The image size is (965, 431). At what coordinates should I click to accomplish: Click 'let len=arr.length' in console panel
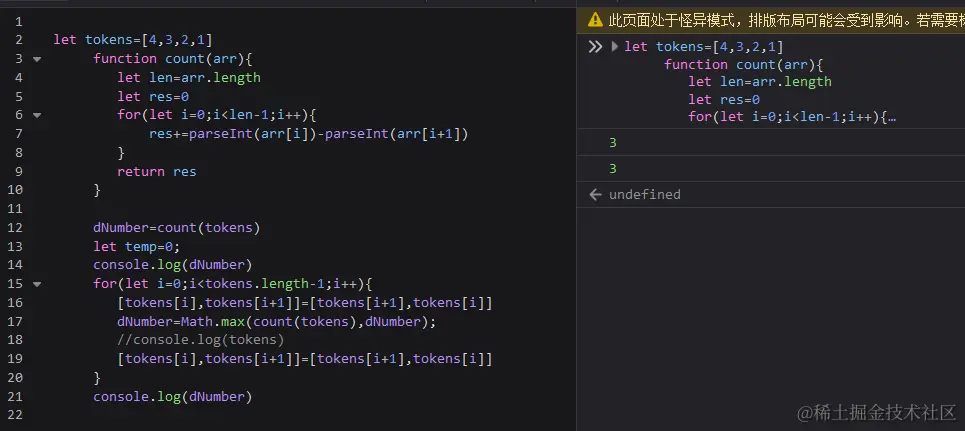760,82
